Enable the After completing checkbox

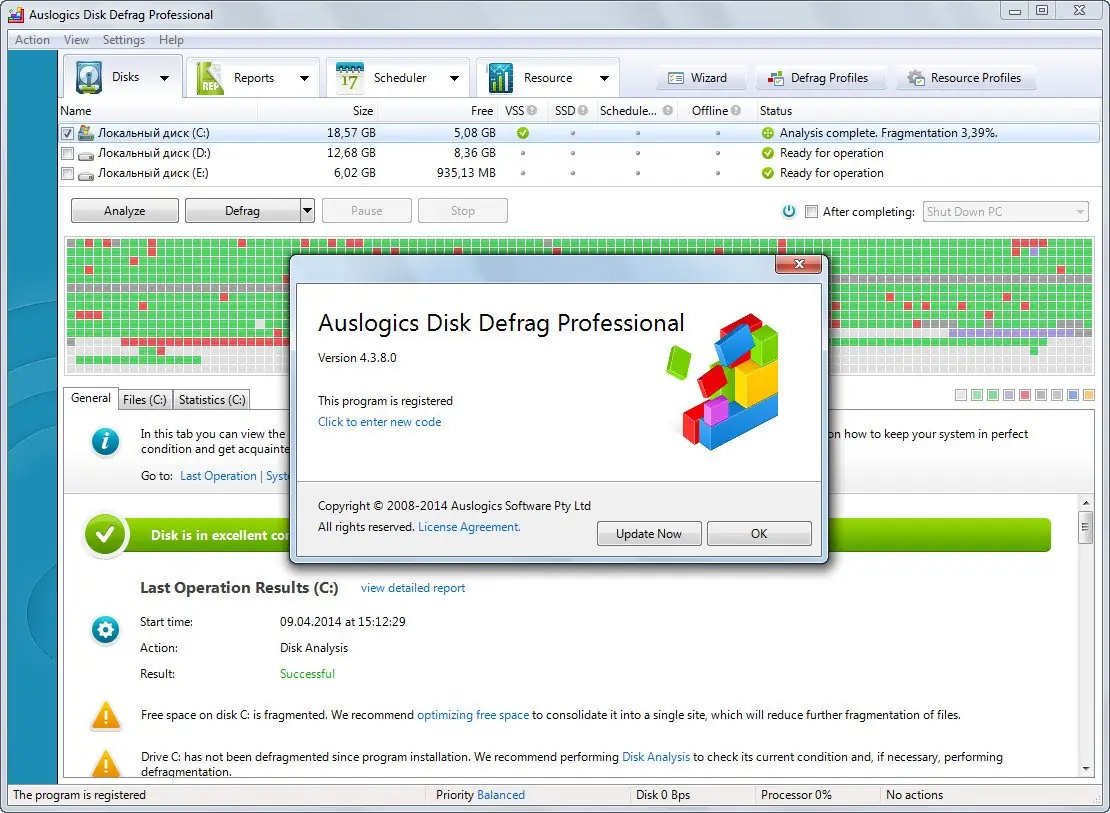coord(812,211)
